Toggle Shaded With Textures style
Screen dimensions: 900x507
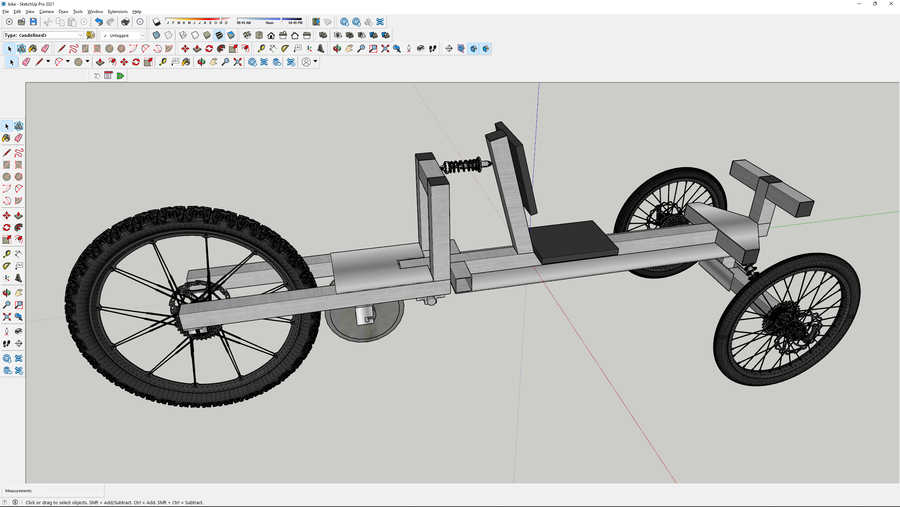(x=218, y=35)
